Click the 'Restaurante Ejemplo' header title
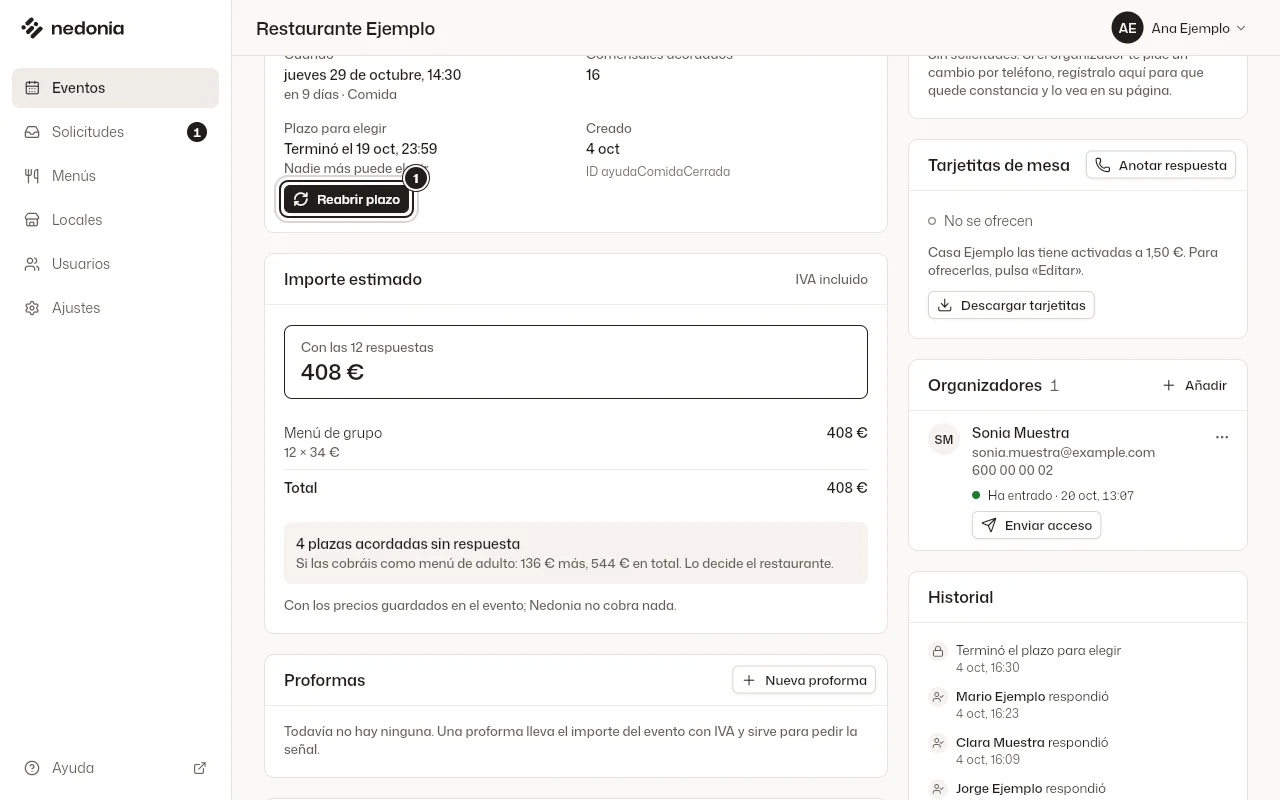The height and width of the screenshot is (800, 1280). coord(345,28)
